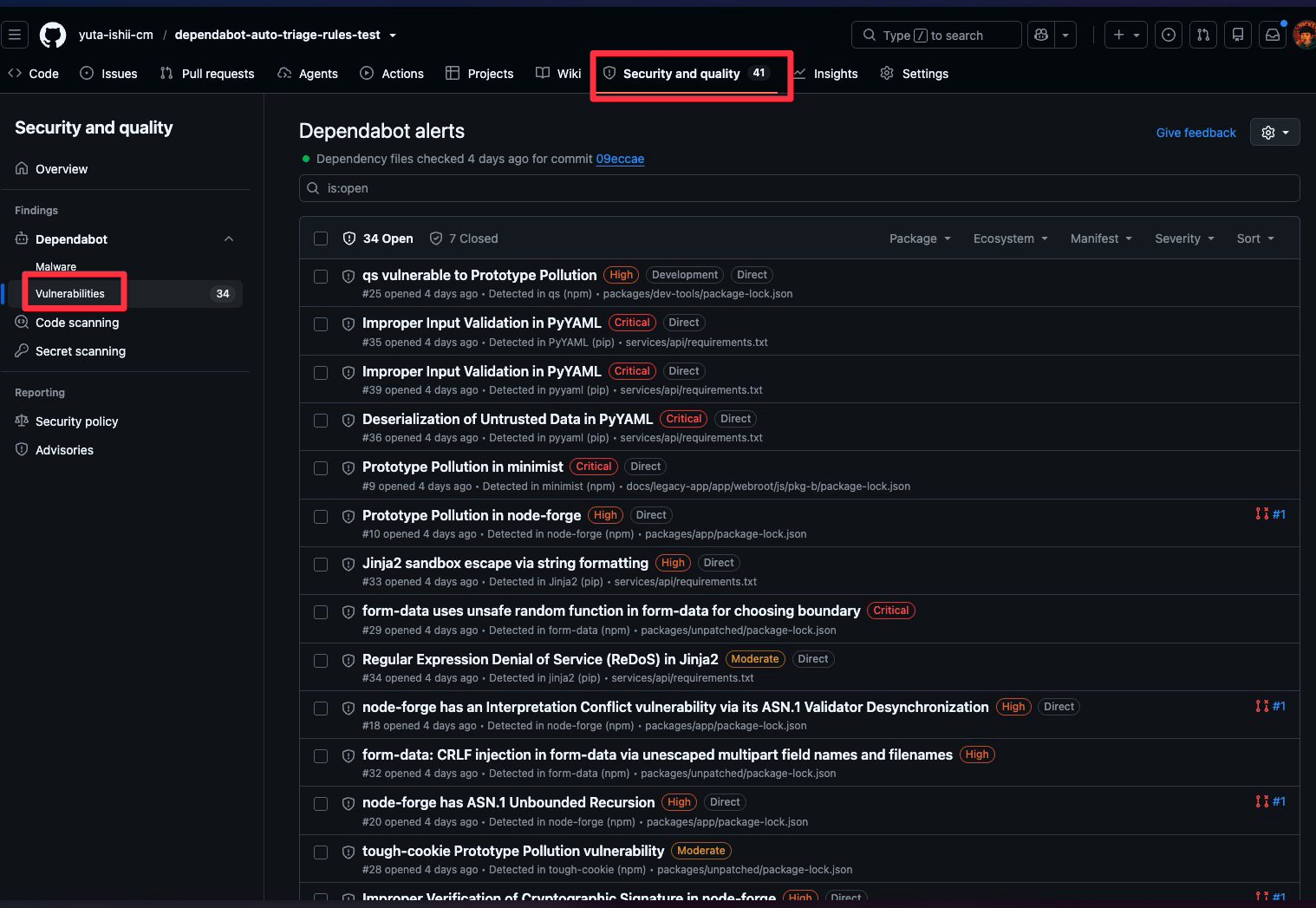Screen dimensions: 1316x908
Task: Open the Copilot chat icon in the header
Action: tap(1041, 35)
